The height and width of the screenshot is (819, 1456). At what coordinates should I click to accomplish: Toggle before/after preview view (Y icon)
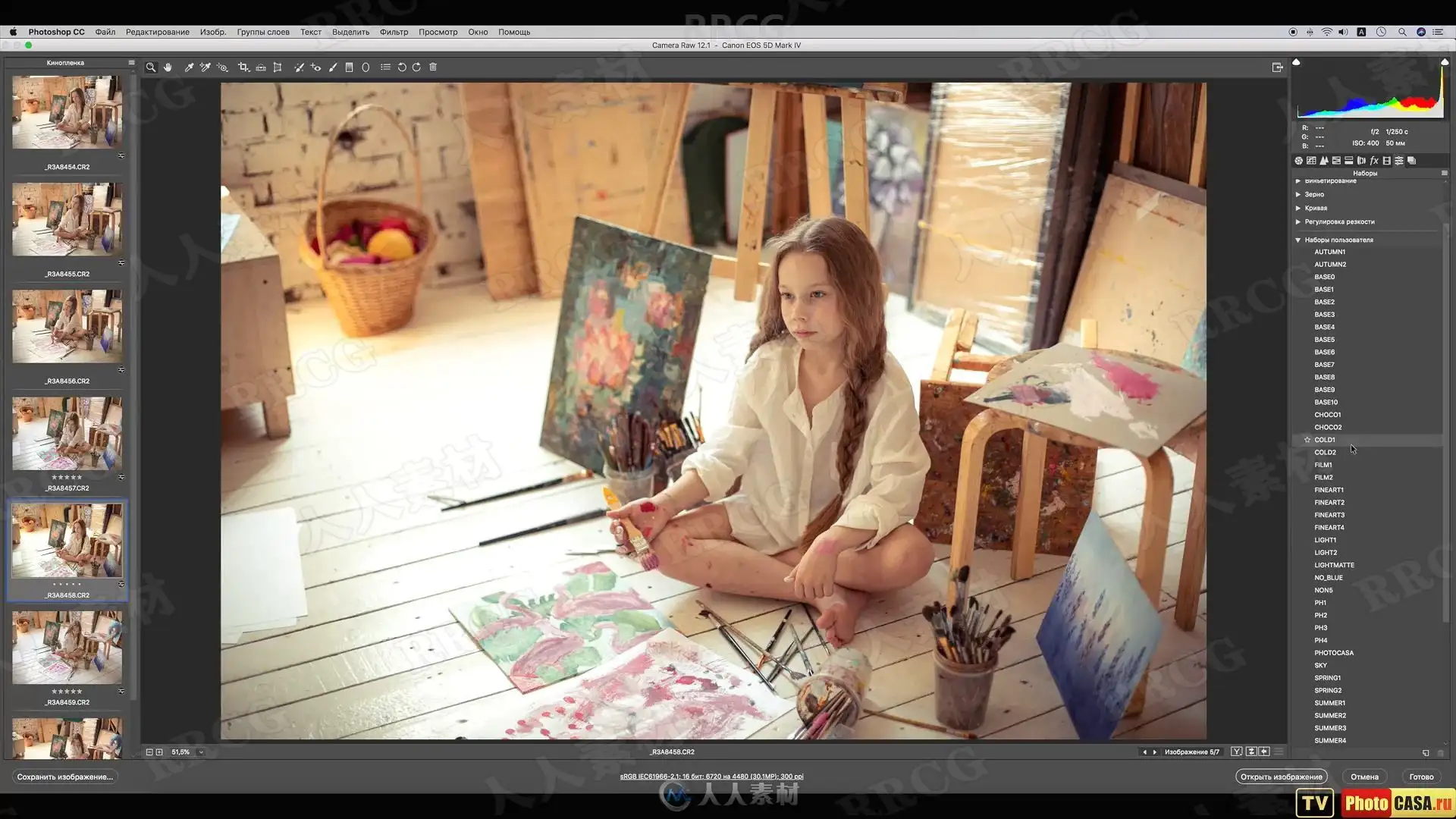[1237, 752]
